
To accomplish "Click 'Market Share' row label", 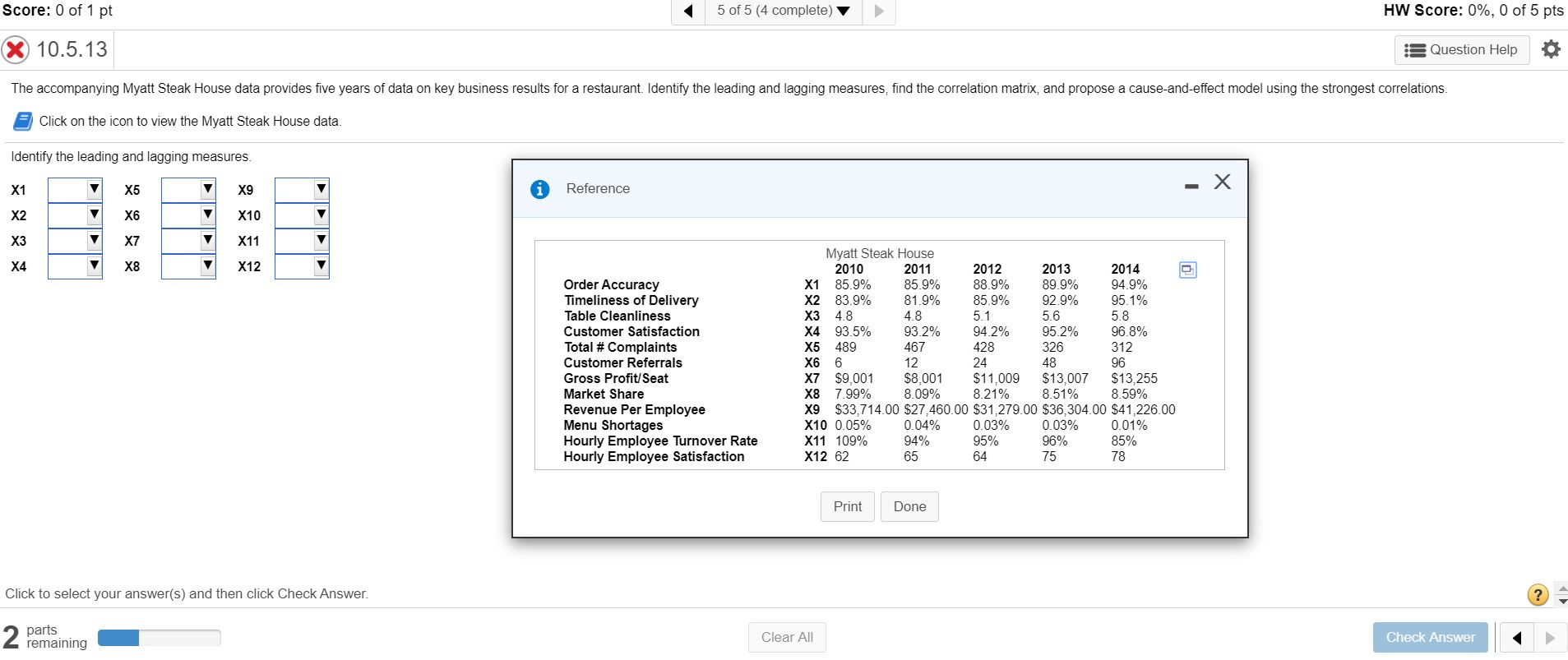I will [604, 394].
